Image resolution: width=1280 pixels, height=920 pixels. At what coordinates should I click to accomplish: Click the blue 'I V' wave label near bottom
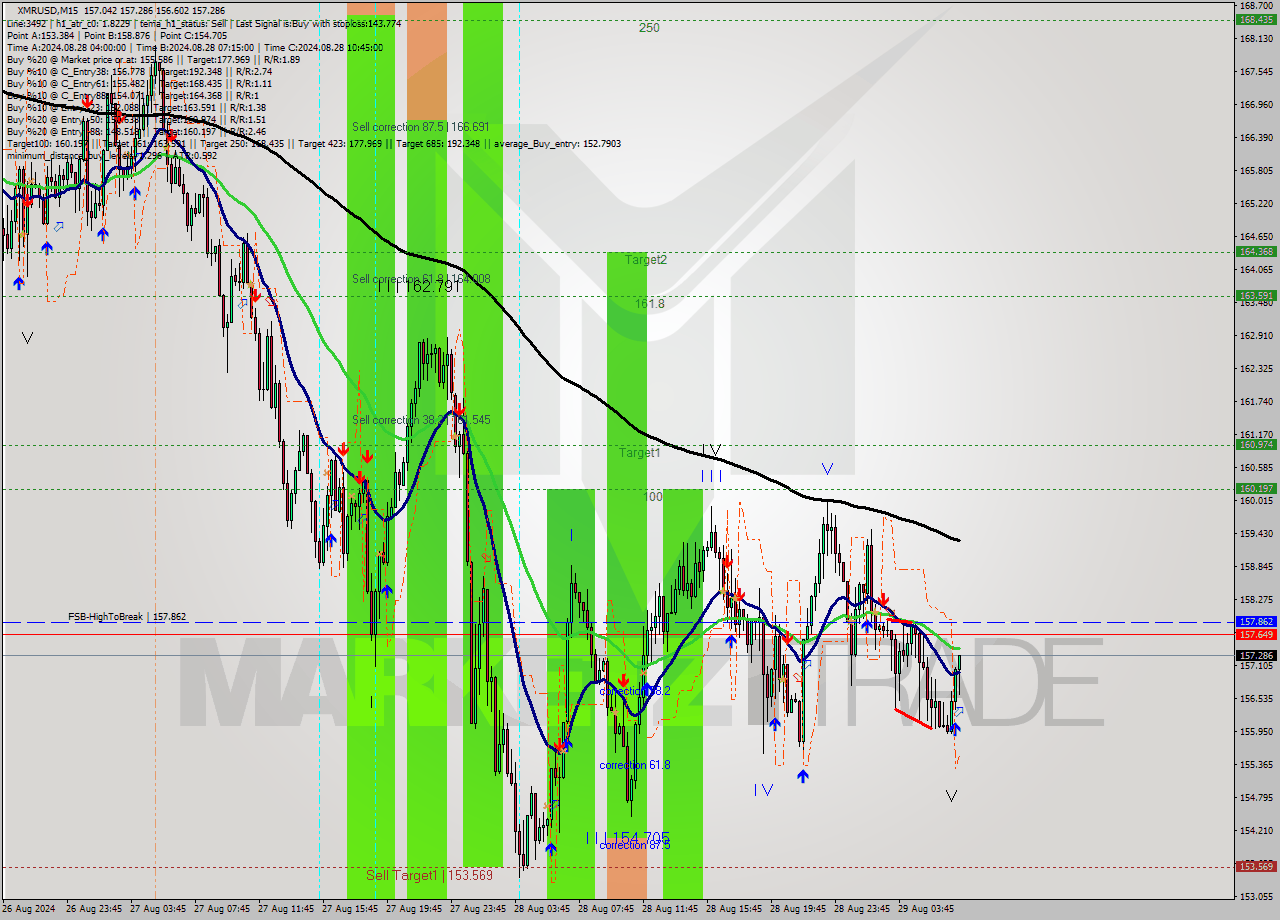coord(763,790)
